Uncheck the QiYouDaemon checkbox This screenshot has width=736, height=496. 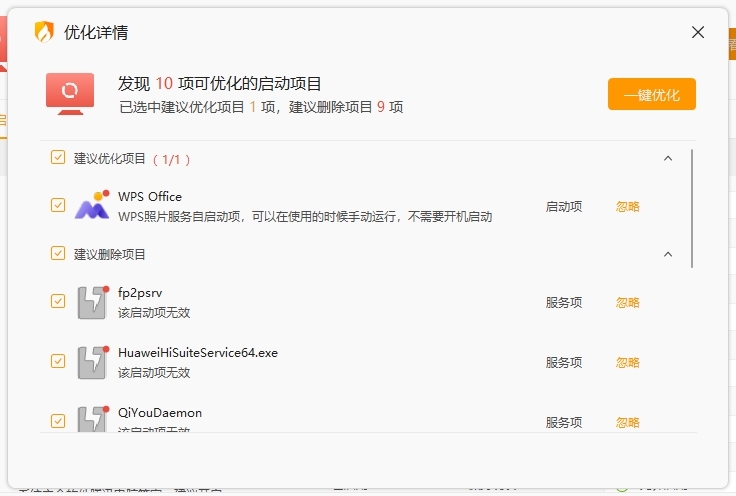coord(58,421)
